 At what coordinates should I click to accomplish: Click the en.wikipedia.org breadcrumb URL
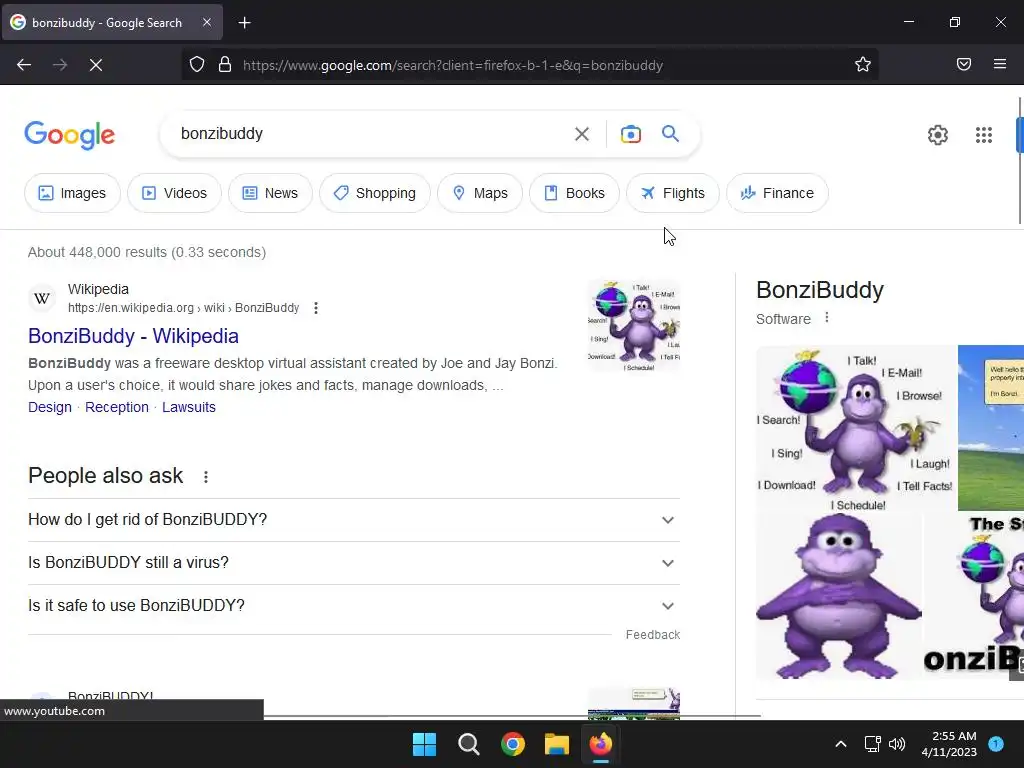tap(184, 308)
